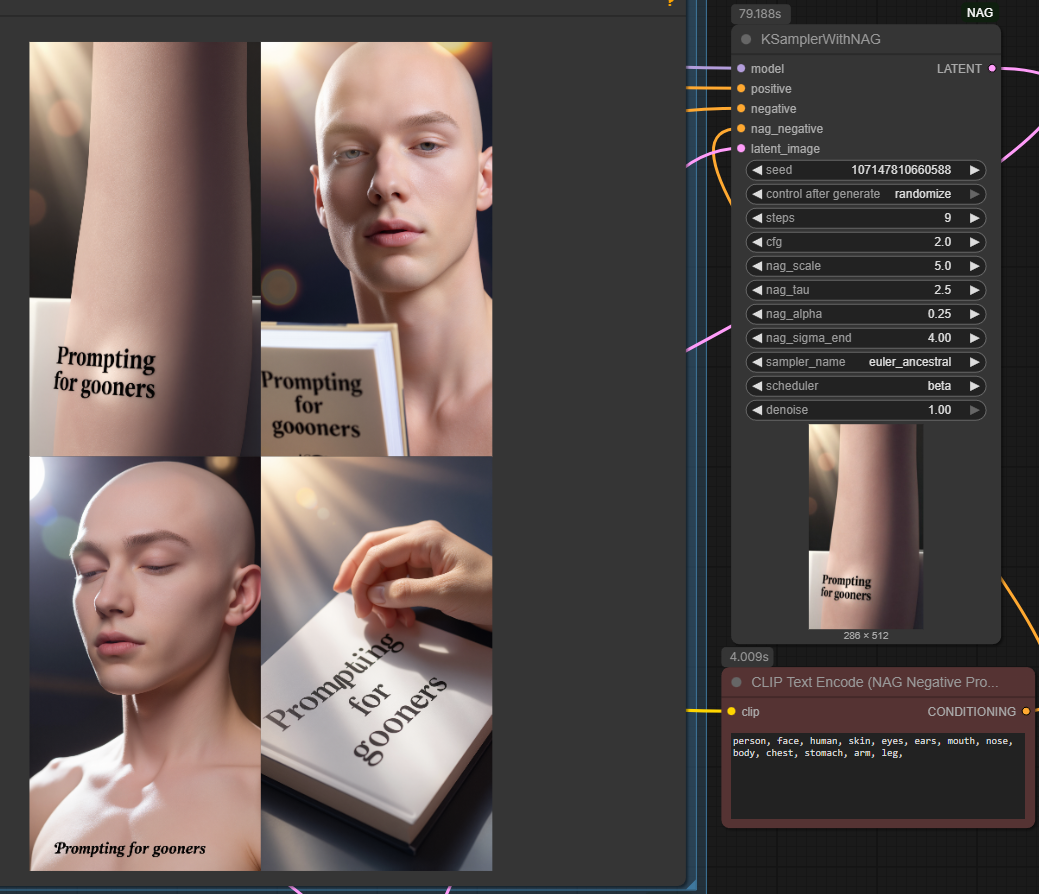Image resolution: width=1039 pixels, height=894 pixels.
Task: Decrease nag_alpha with left arrow
Action: pos(757,313)
